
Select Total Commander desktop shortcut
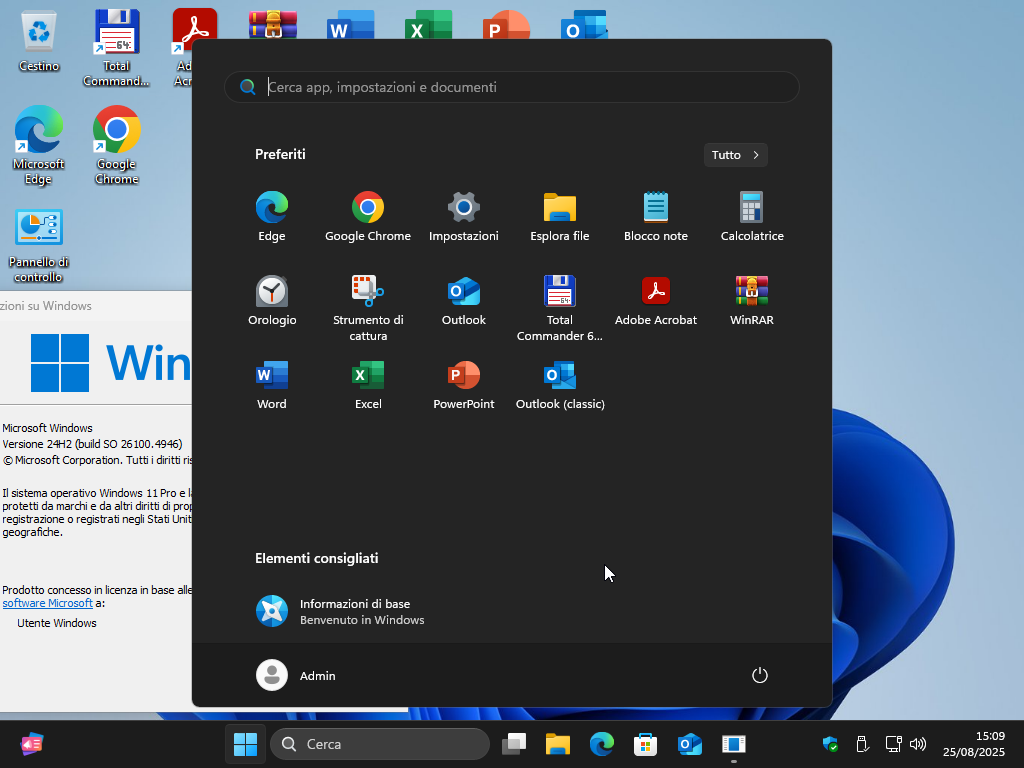116,48
